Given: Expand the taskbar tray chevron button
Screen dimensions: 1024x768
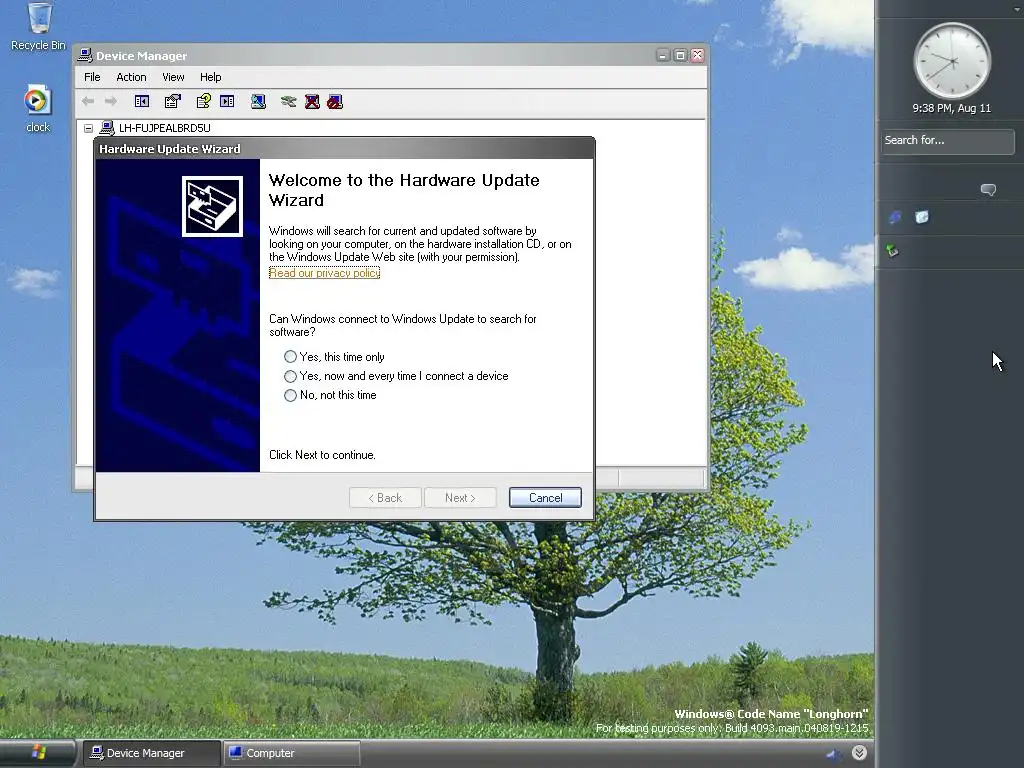Looking at the screenshot, I should pos(859,753).
